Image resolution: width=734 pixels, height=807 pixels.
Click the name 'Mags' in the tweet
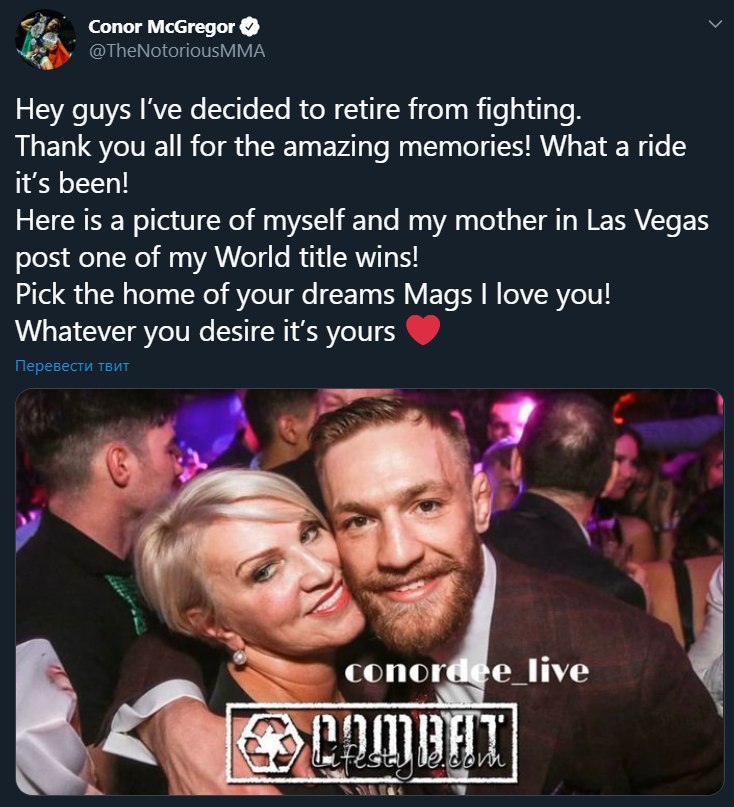pos(438,295)
